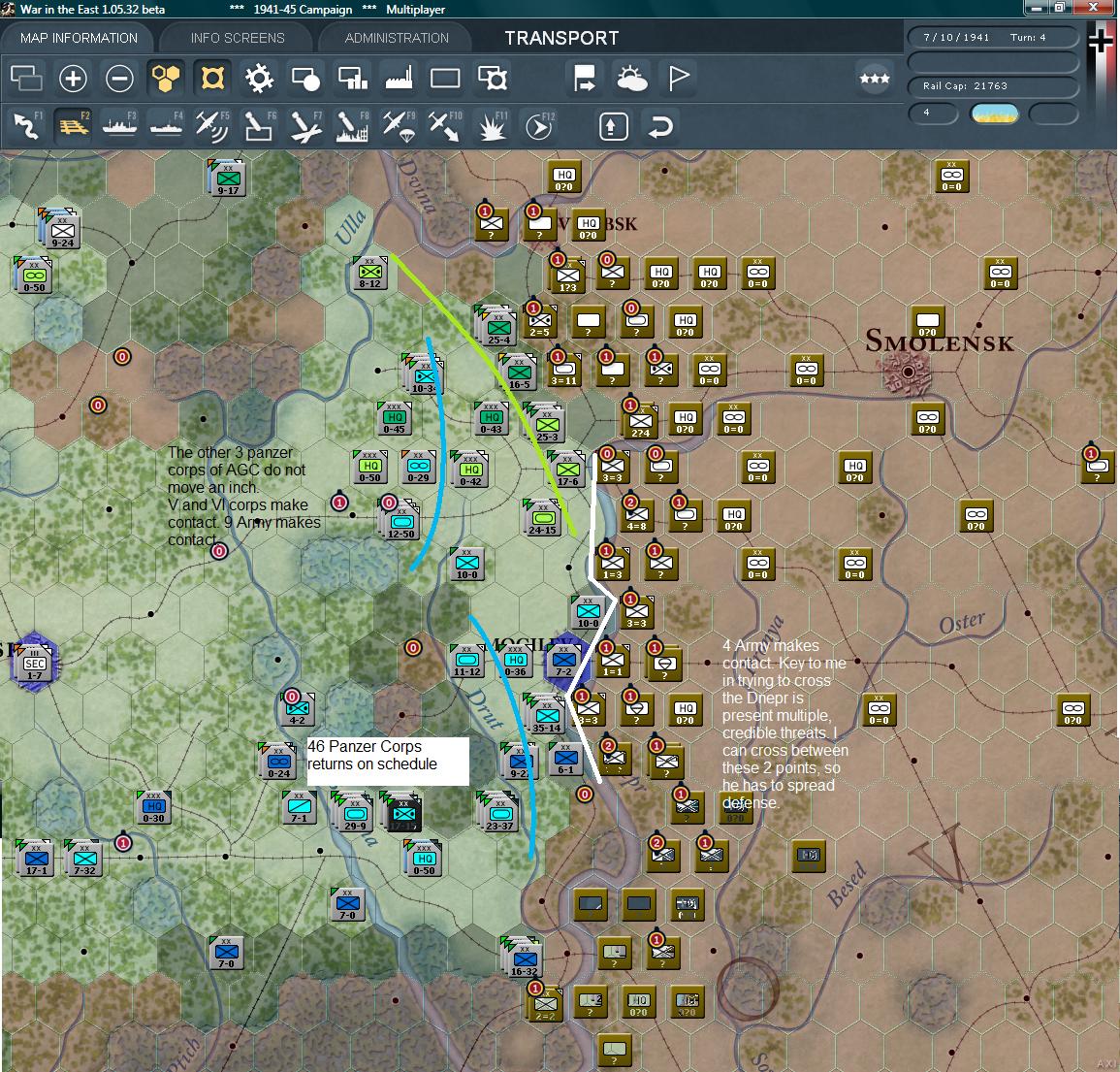Click the overlapping windows icon in top toolbar

pyautogui.click(x=26, y=78)
